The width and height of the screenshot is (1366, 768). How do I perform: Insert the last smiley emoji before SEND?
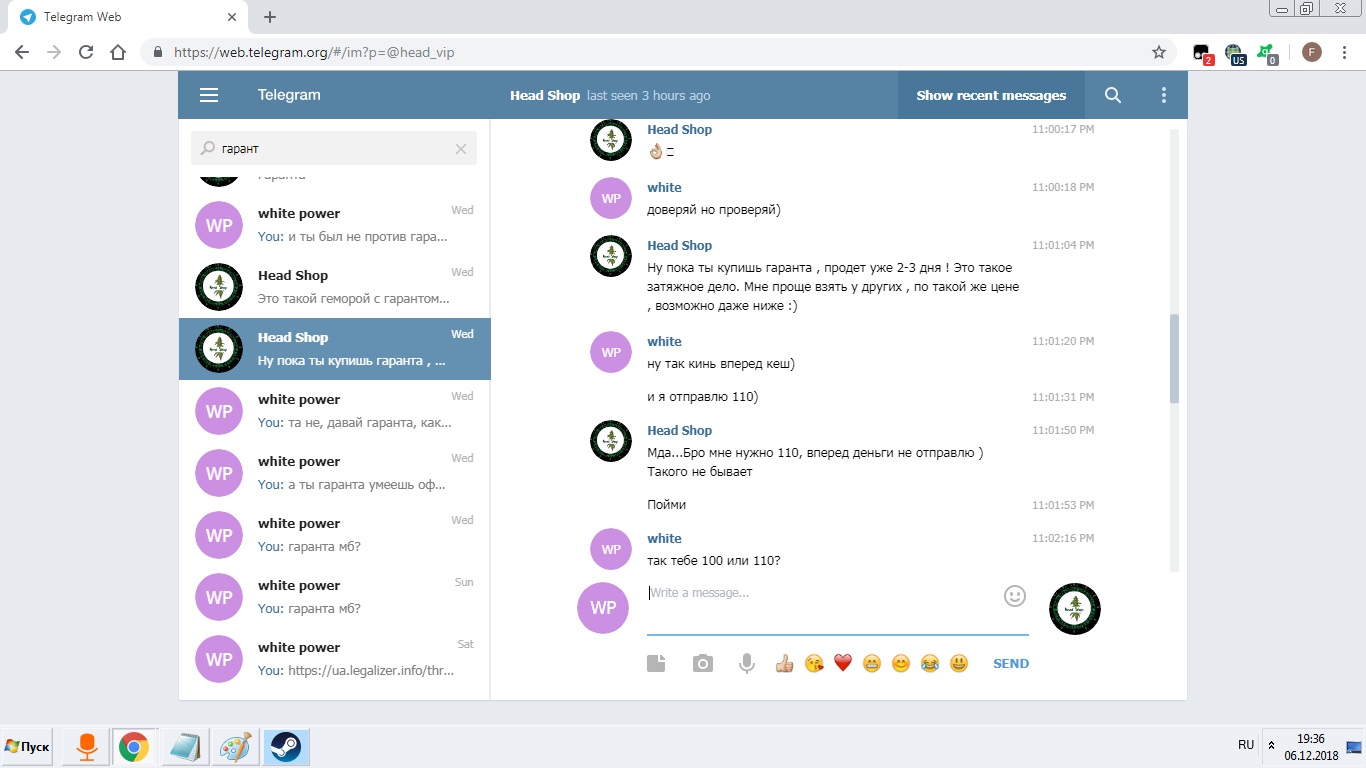point(959,663)
